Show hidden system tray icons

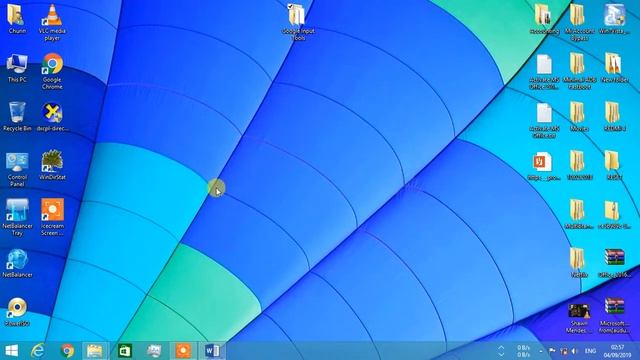click(x=541, y=351)
